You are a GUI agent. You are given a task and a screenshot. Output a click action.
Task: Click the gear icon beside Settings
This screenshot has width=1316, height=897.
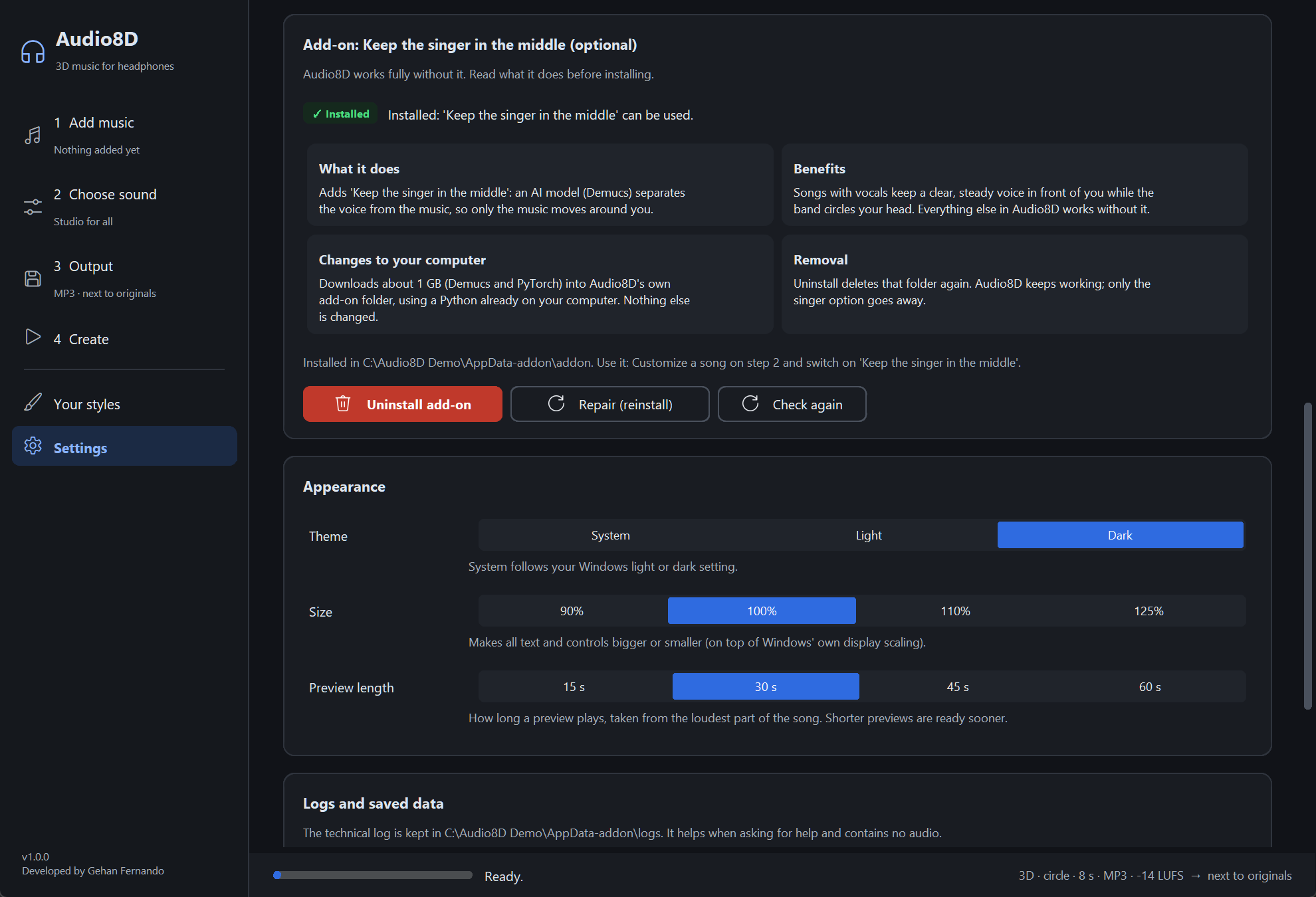pos(33,446)
